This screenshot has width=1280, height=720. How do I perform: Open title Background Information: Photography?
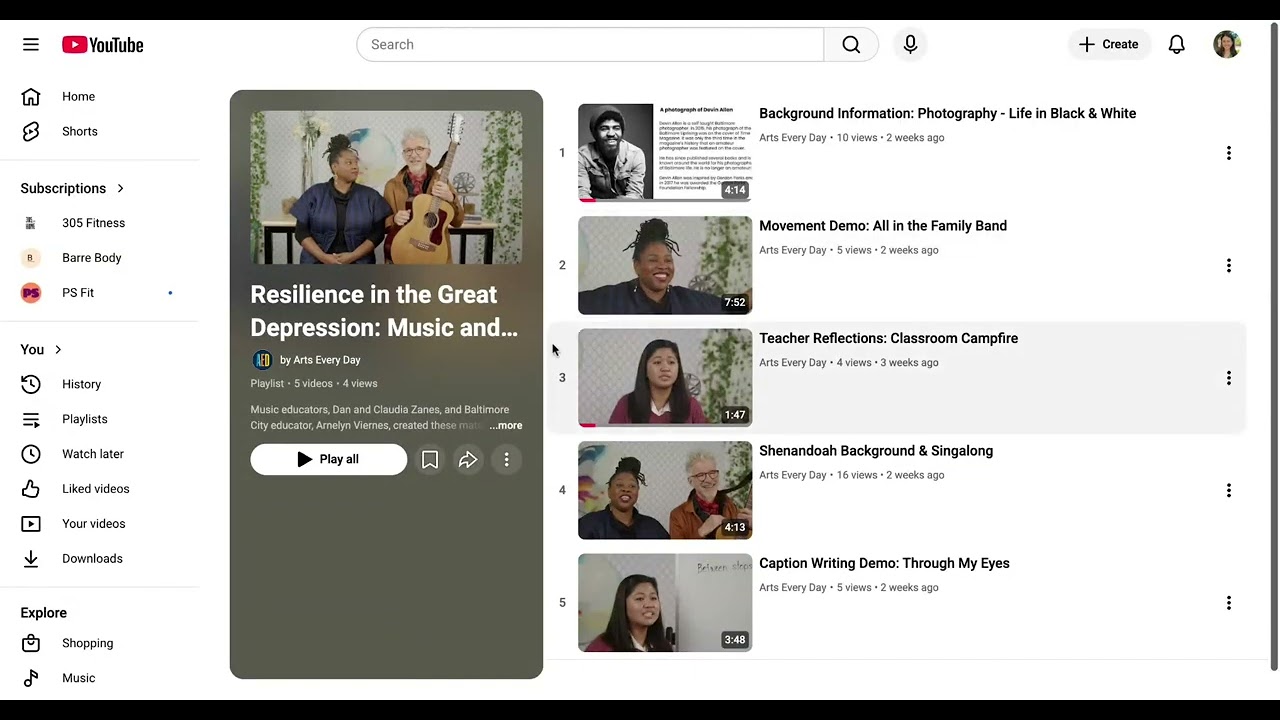click(x=947, y=114)
